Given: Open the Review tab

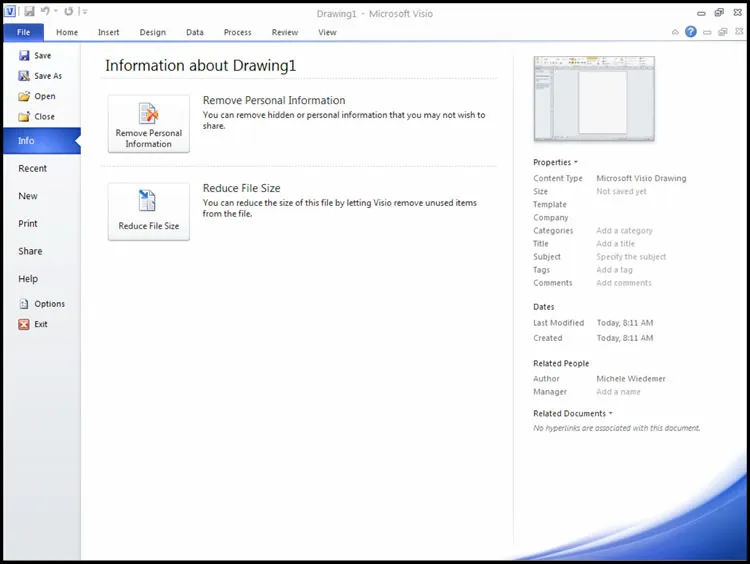Looking at the screenshot, I should 285,32.
